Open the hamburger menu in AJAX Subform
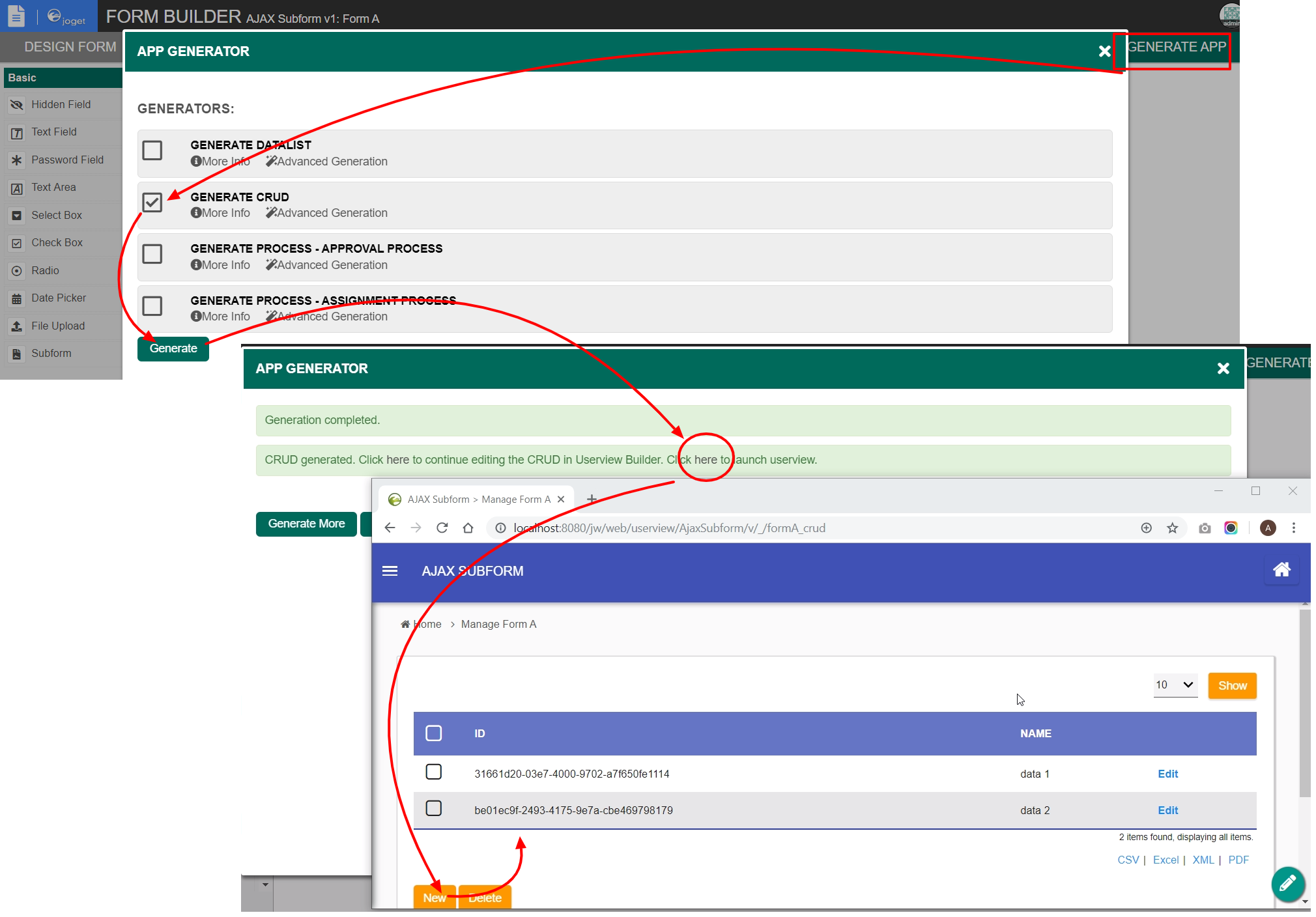Viewport: 1316px width, 917px height. tap(390, 571)
